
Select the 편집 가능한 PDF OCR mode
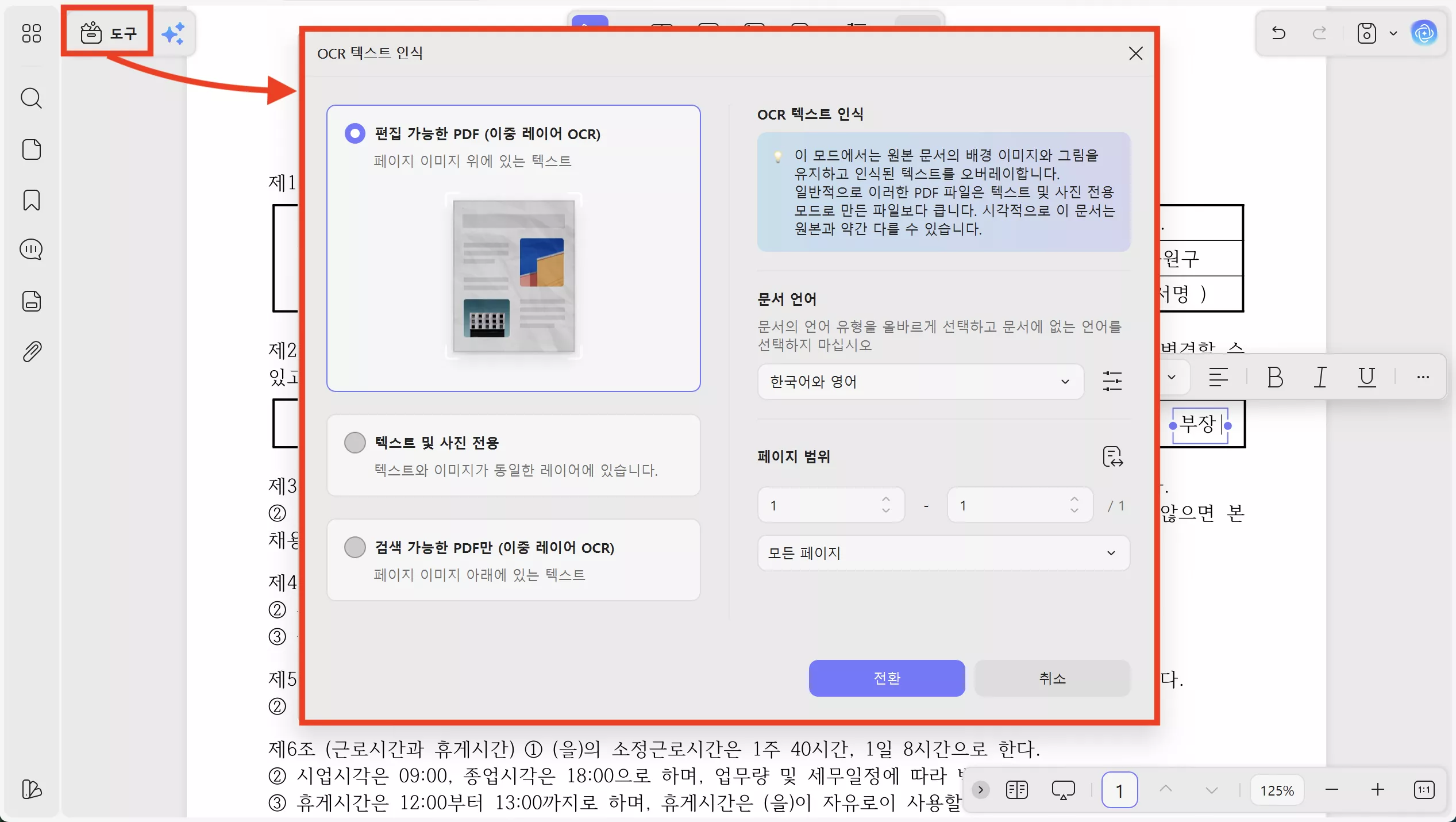click(x=355, y=133)
